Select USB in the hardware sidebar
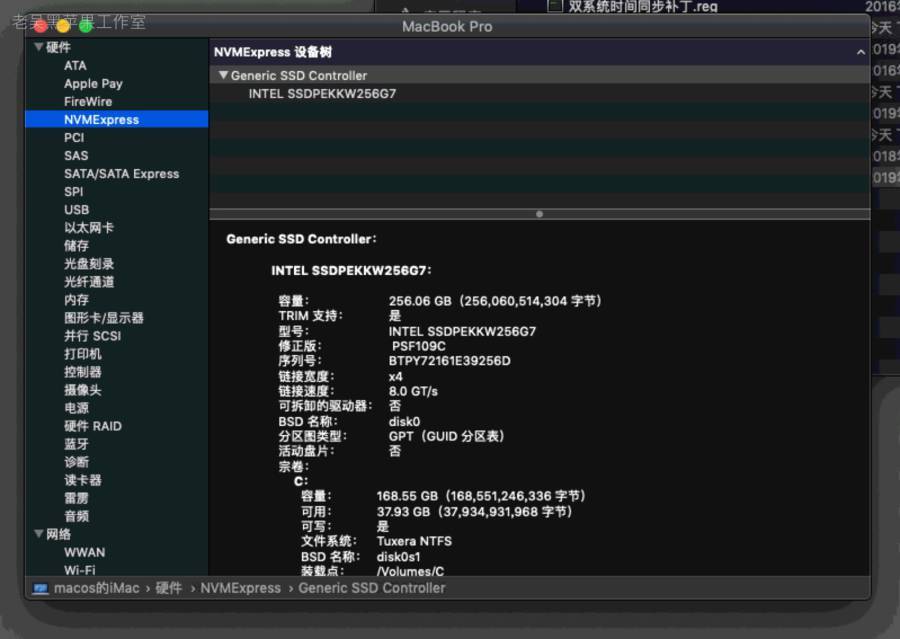Viewport: 900px width, 639px height. tap(75, 209)
